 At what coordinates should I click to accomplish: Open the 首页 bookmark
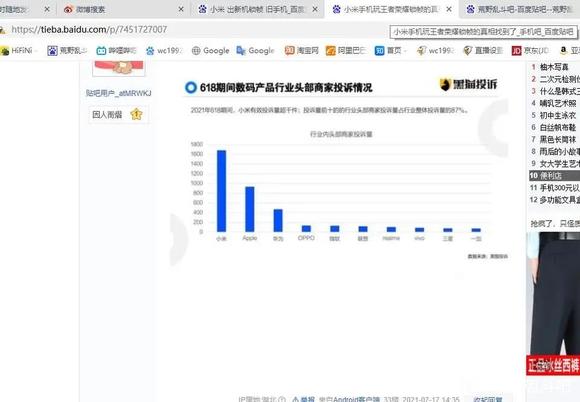pos(388,51)
